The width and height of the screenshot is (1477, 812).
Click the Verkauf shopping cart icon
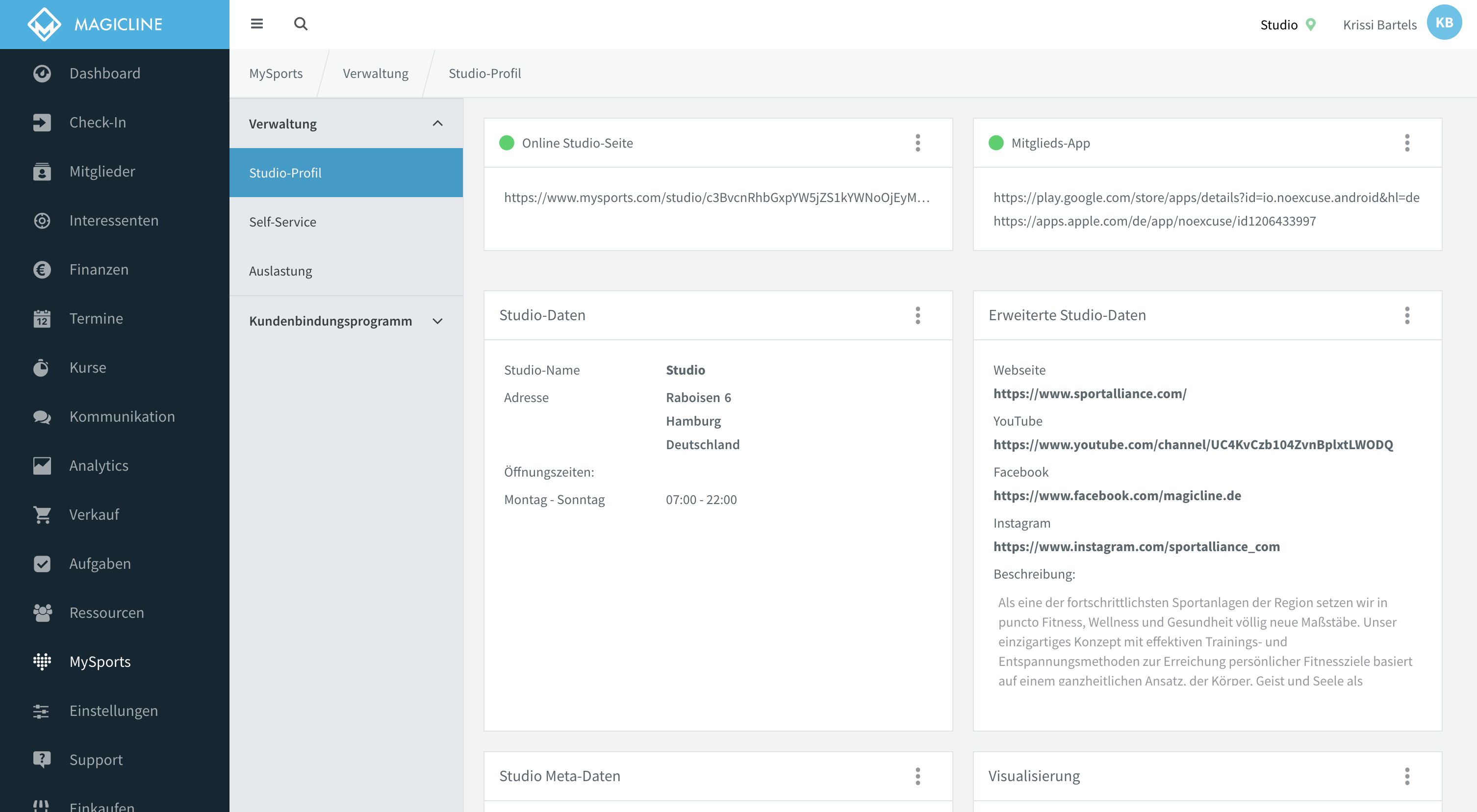[x=42, y=515]
